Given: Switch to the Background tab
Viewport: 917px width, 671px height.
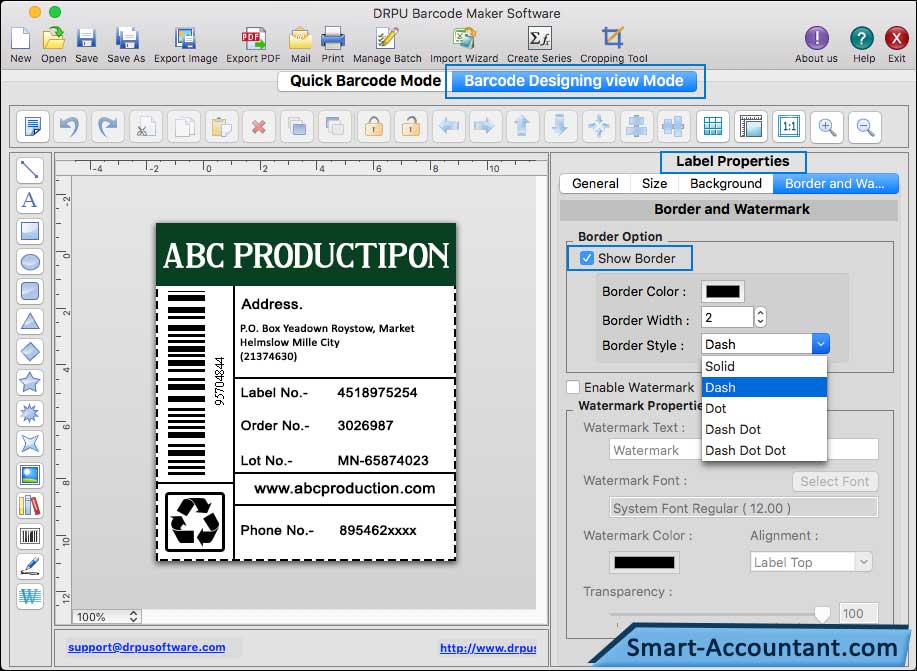Looking at the screenshot, I should (x=726, y=184).
